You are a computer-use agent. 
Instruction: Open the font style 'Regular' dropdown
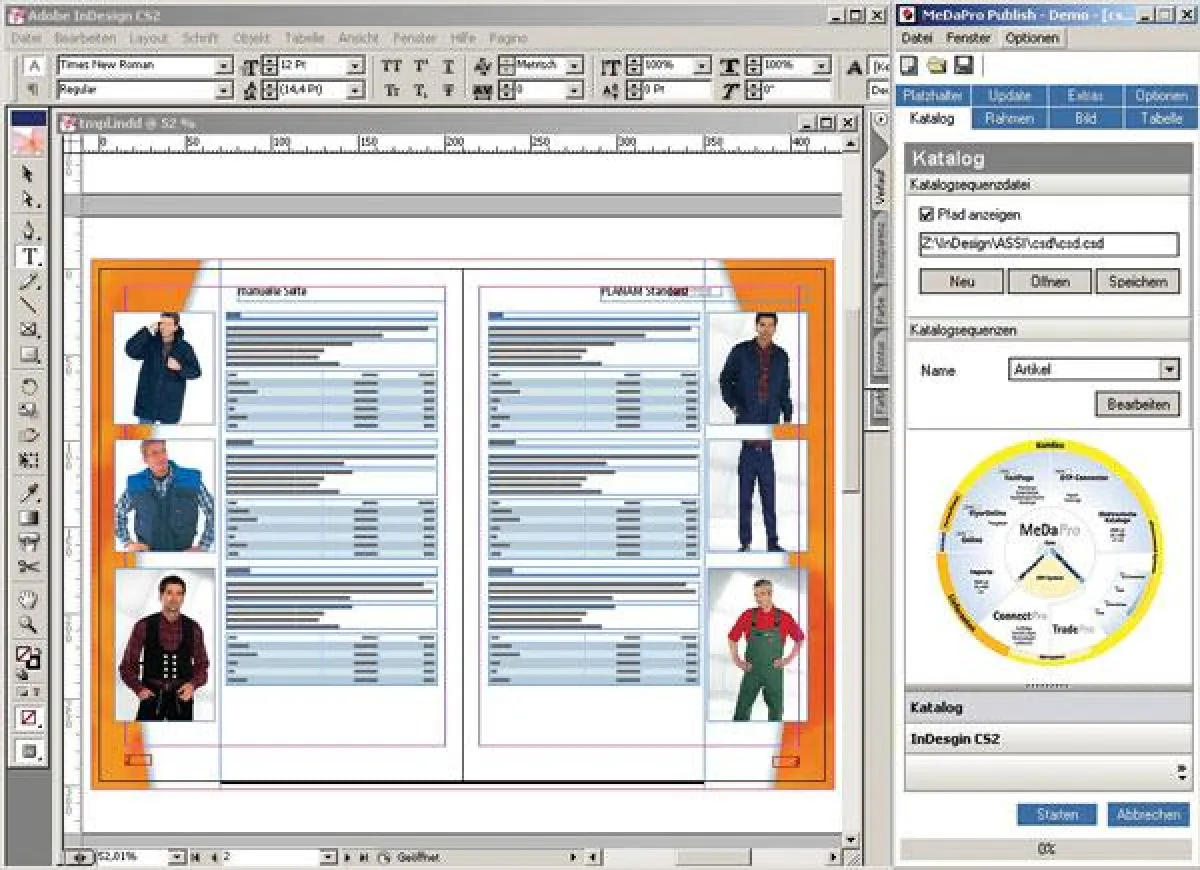point(224,90)
